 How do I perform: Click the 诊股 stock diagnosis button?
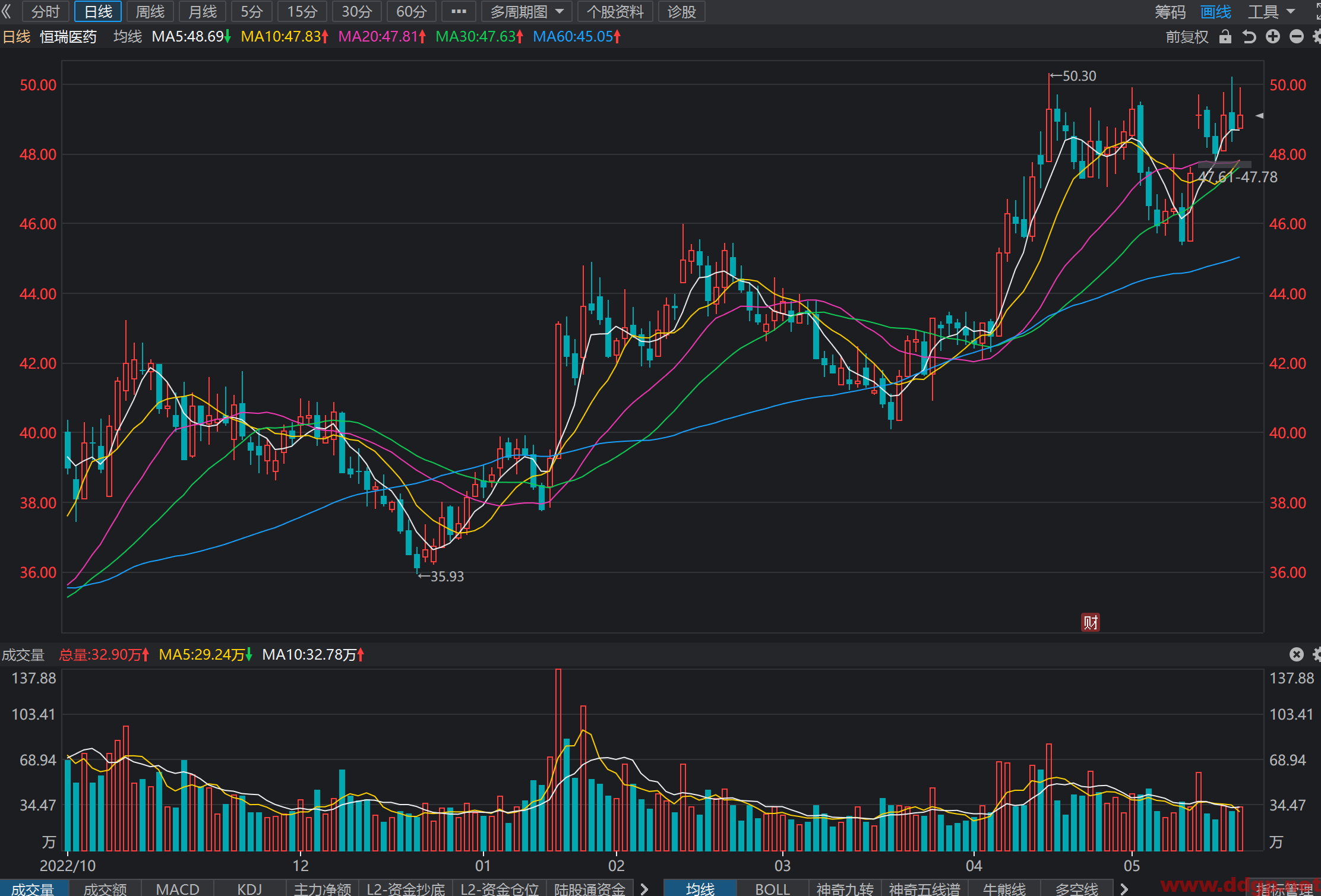tap(681, 11)
